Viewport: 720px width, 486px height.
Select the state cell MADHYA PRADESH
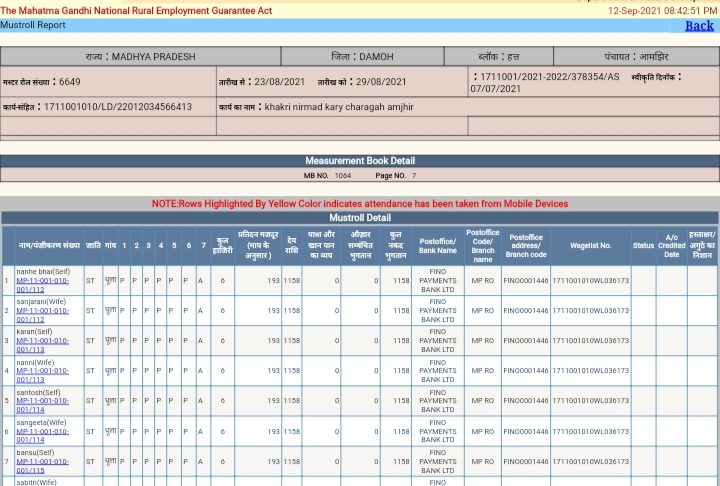(141, 57)
